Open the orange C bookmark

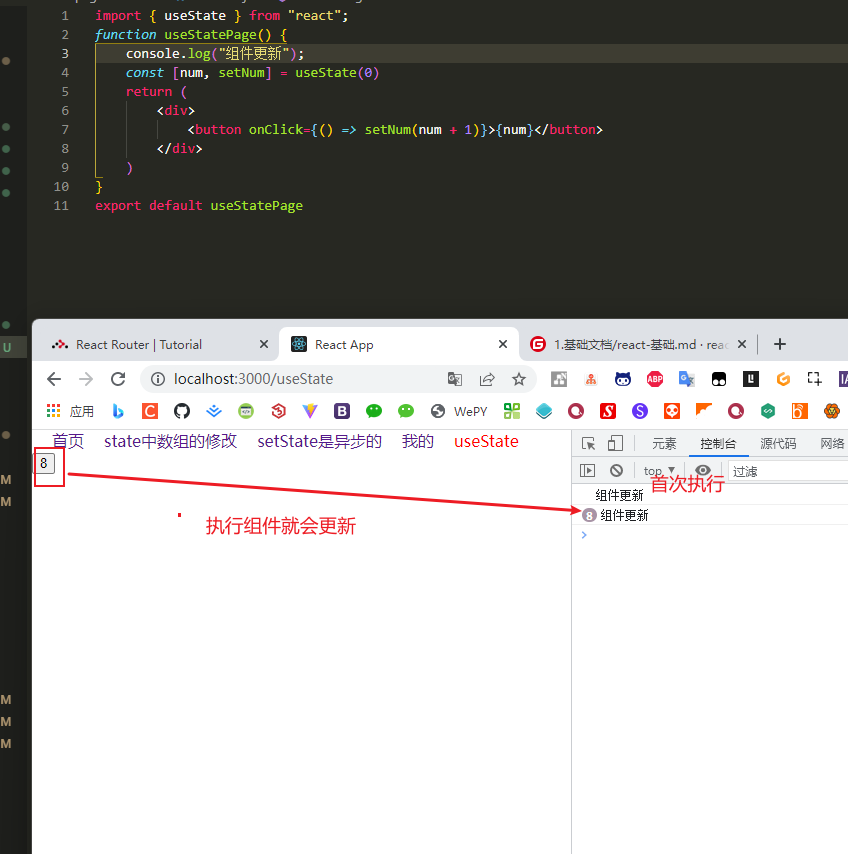pyautogui.click(x=150, y=411)
